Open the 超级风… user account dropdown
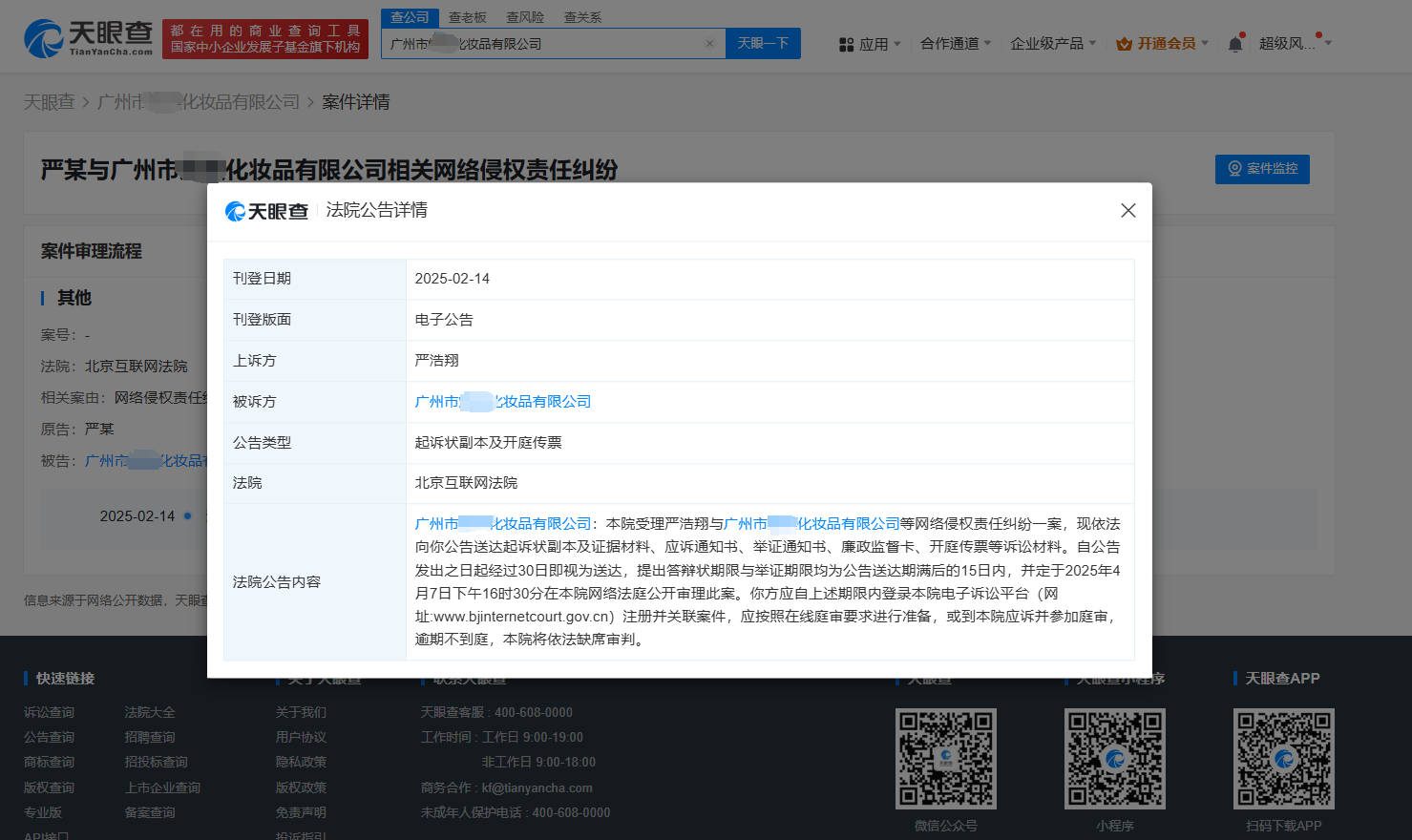 pyautogui.click(x=1295, y=43)
